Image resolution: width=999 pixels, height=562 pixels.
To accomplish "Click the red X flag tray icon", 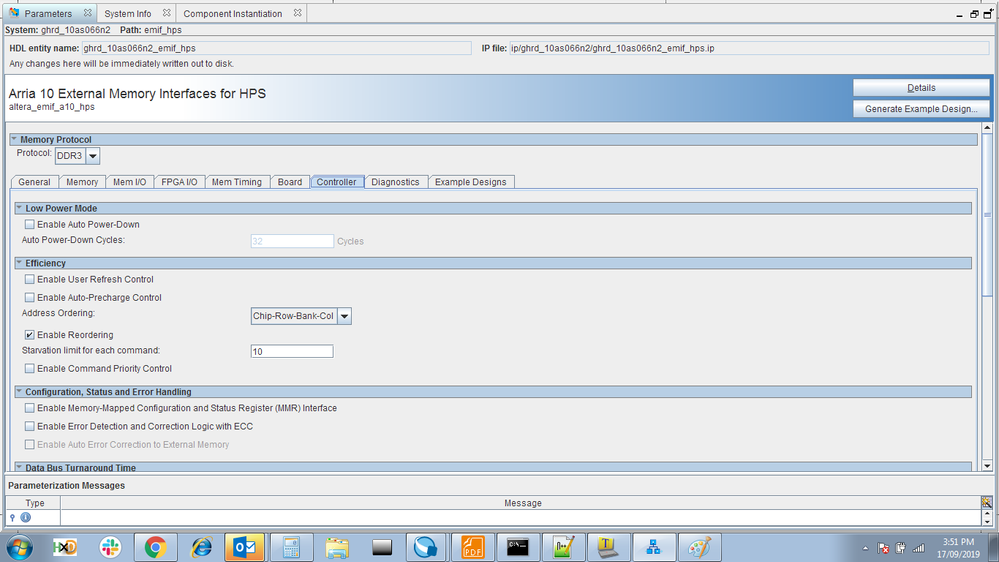I will [883, 548].
